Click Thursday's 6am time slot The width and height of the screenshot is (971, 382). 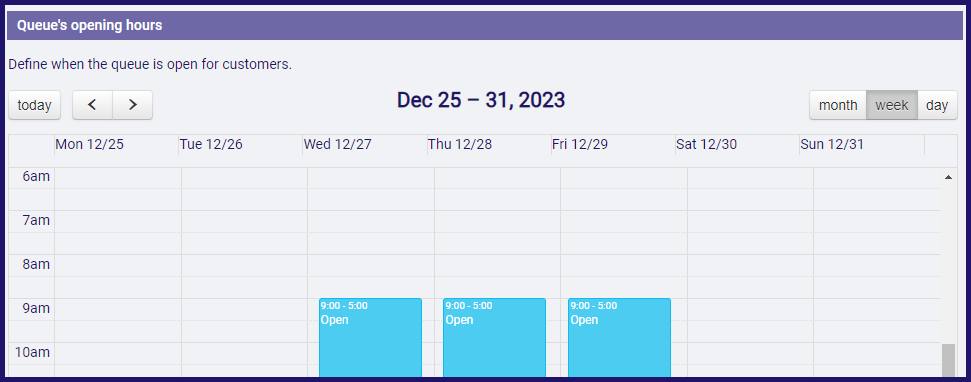click(x=497, y=178)
